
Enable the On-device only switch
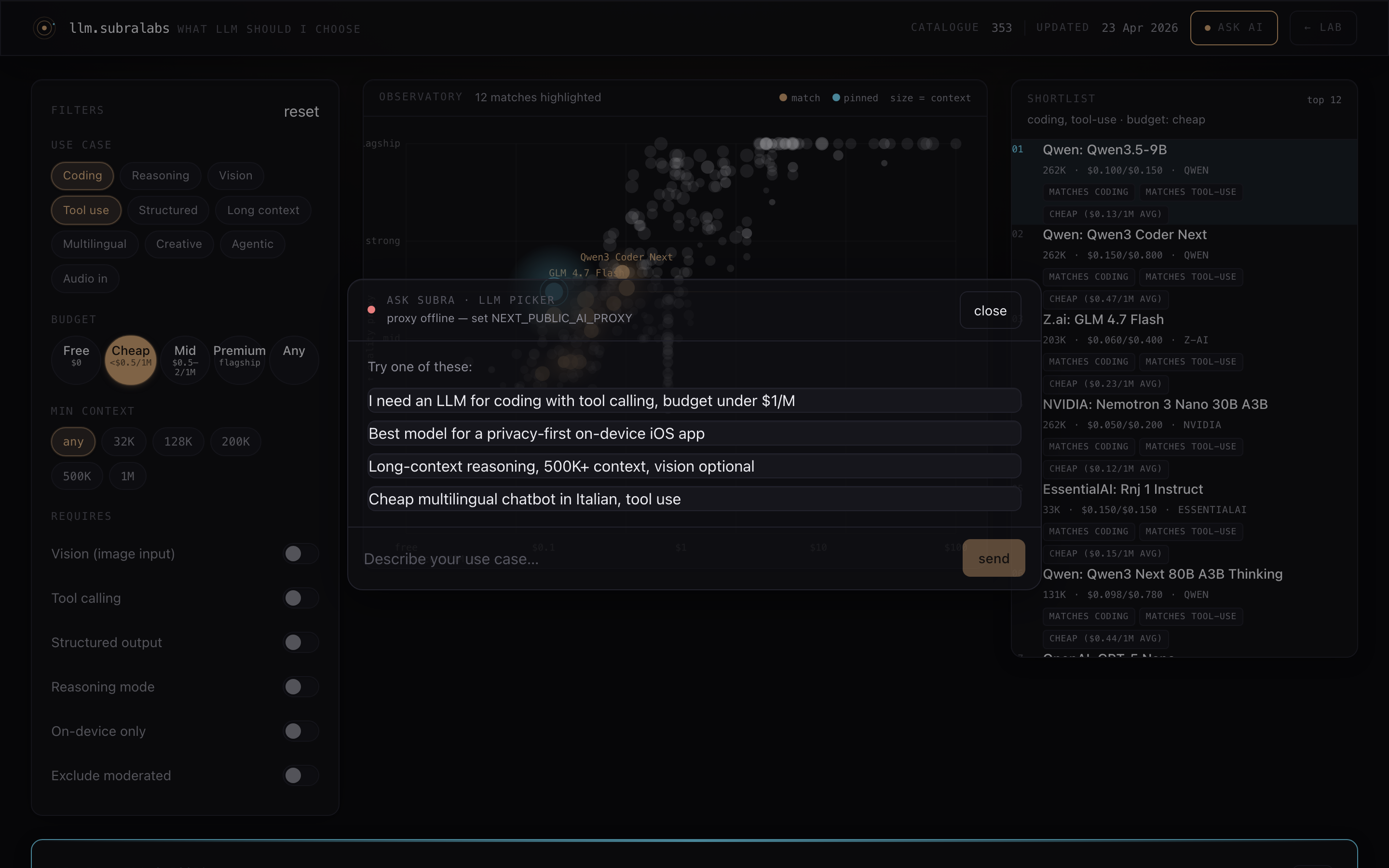tap(301, 731)
